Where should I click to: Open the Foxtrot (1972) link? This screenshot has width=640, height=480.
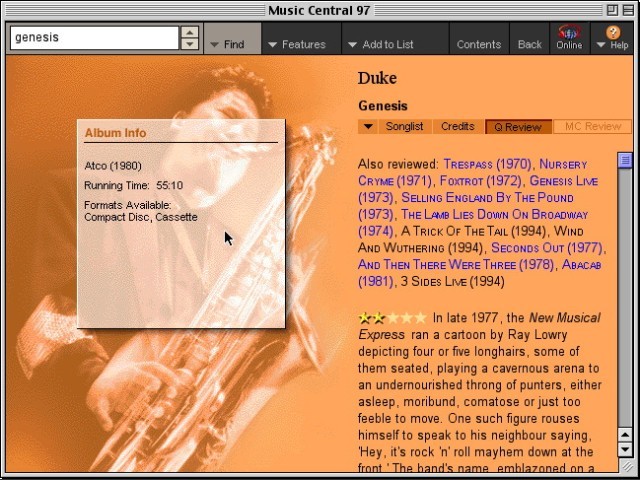[480, 181]
